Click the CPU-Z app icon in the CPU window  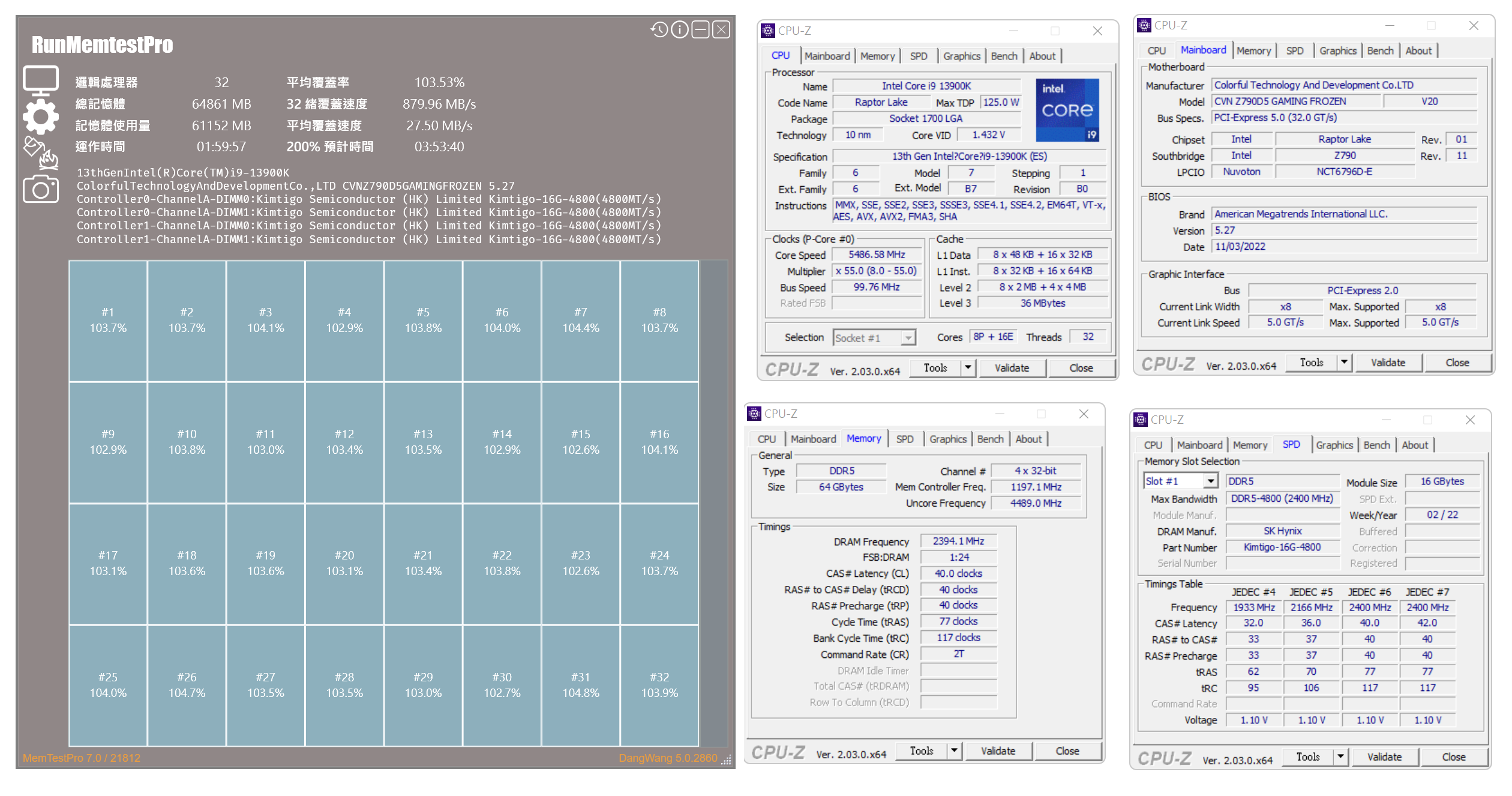click(767, 31)
